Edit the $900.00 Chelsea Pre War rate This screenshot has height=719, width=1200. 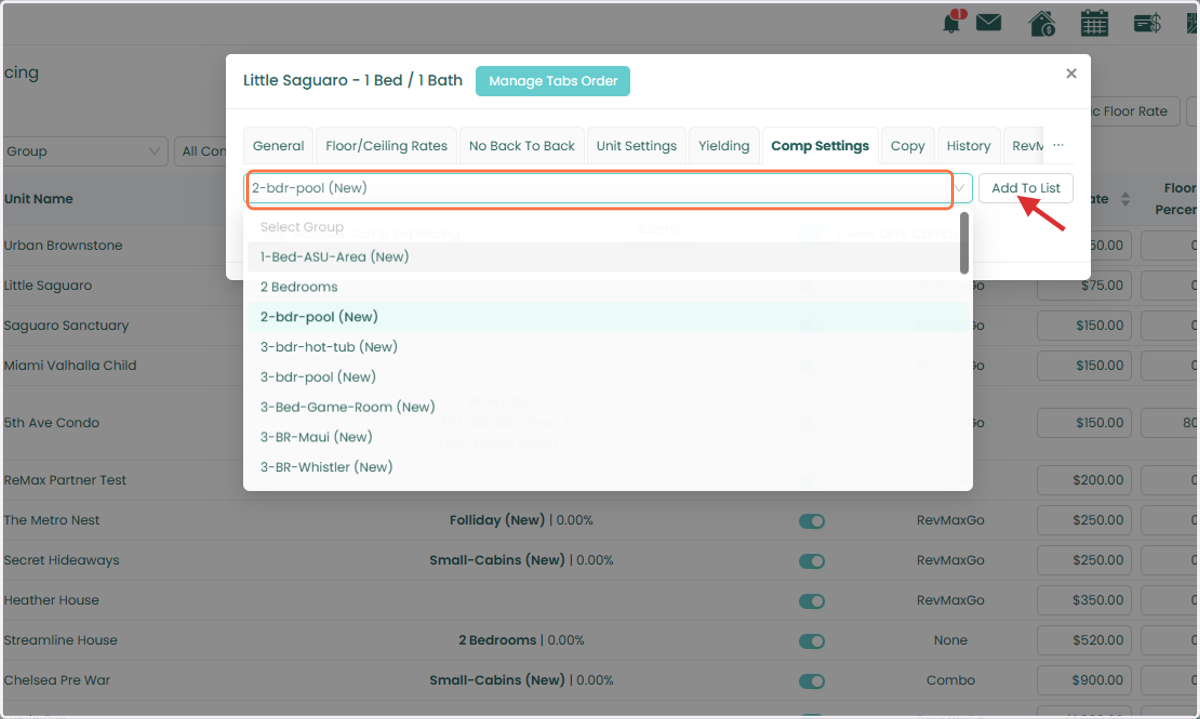1085,680
